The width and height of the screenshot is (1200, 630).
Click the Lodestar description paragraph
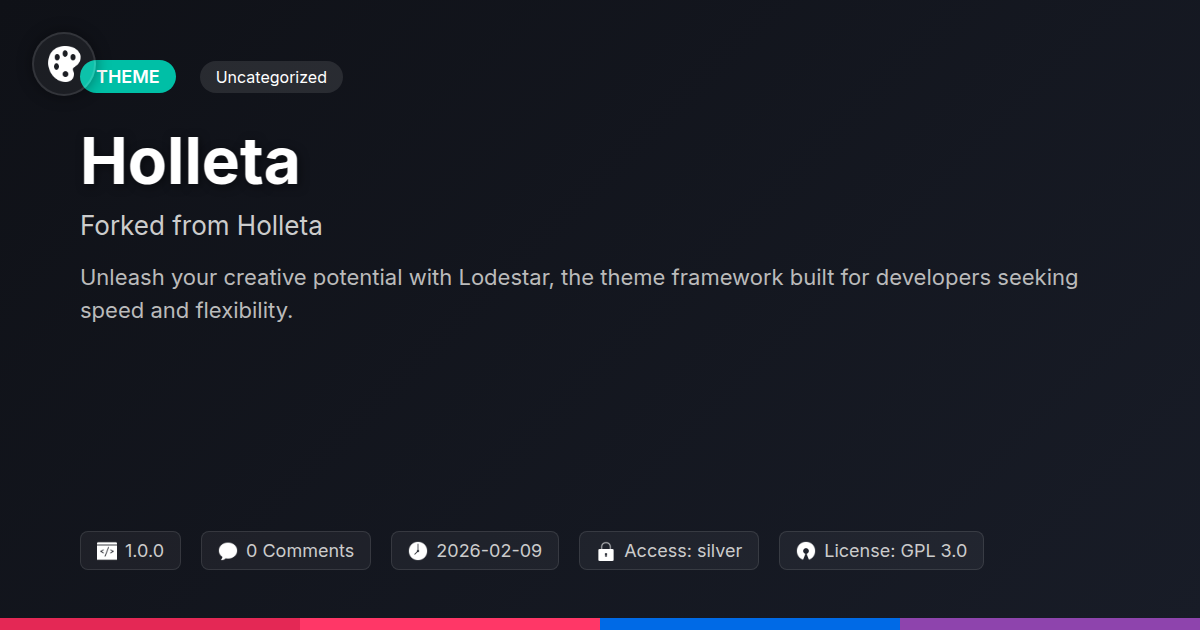[579, 294]
